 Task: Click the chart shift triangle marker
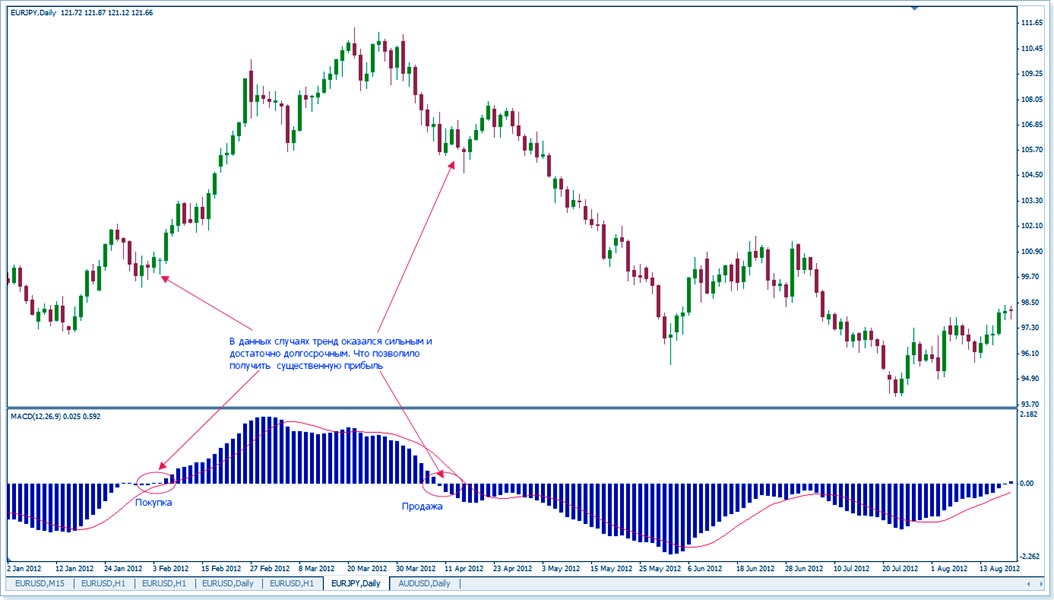(x=914, y=8)
